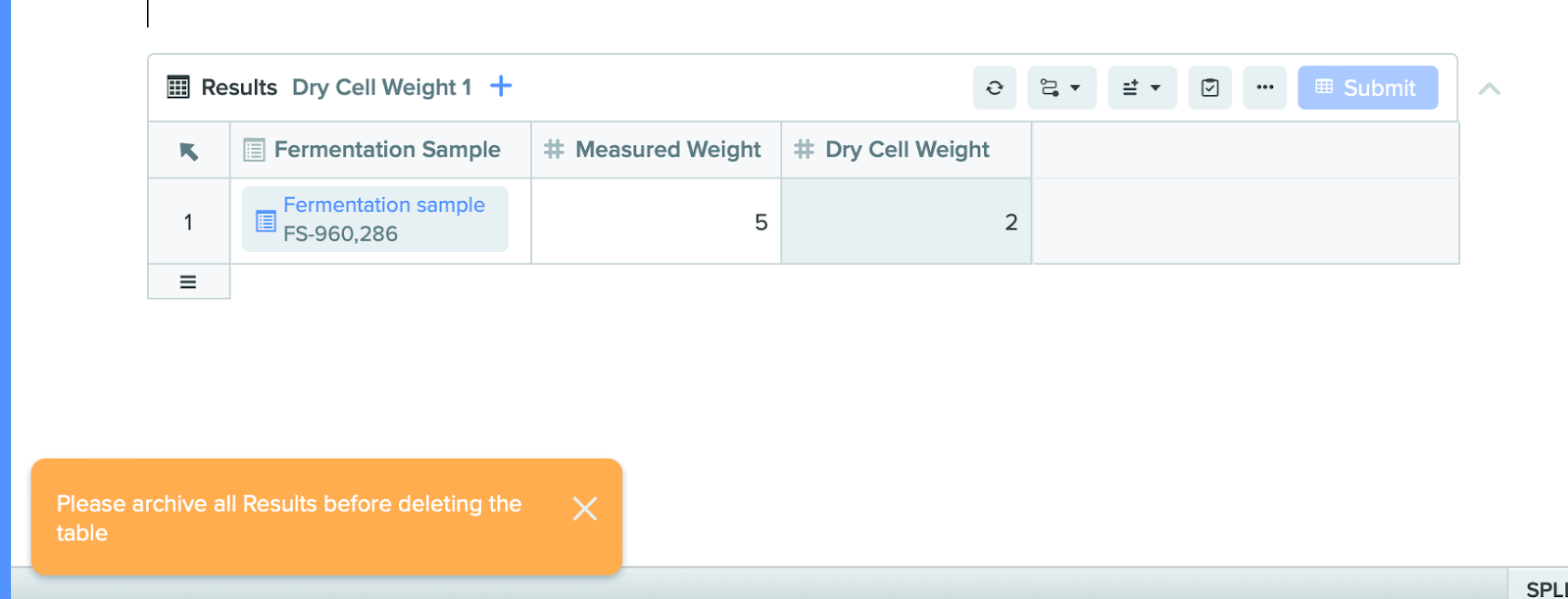Click the select-all arrow in table corner
Viewport: 1568px width, 599px height.
[x=189, y=151]
